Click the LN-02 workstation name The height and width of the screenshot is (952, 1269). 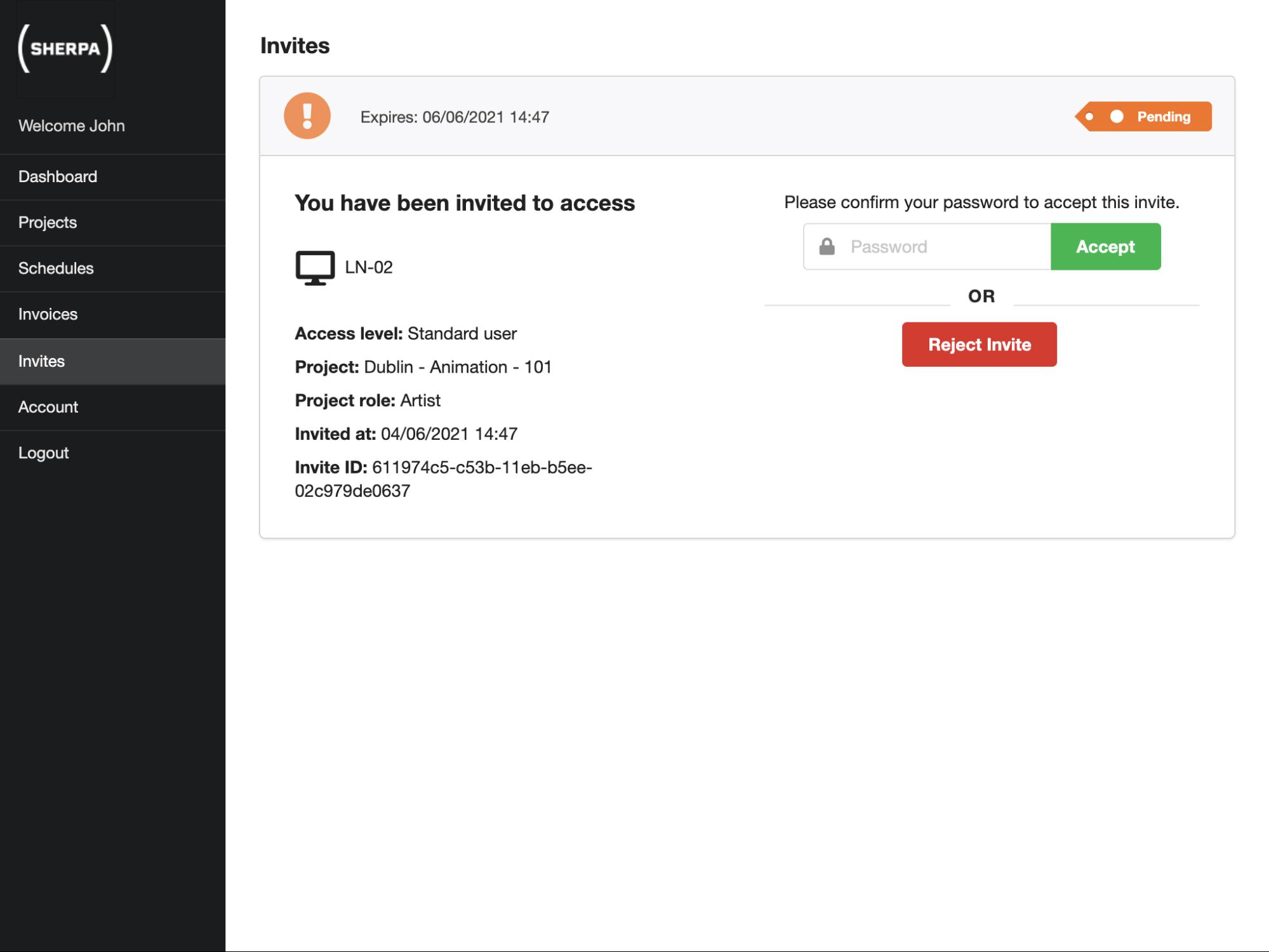tap(369, 267)
